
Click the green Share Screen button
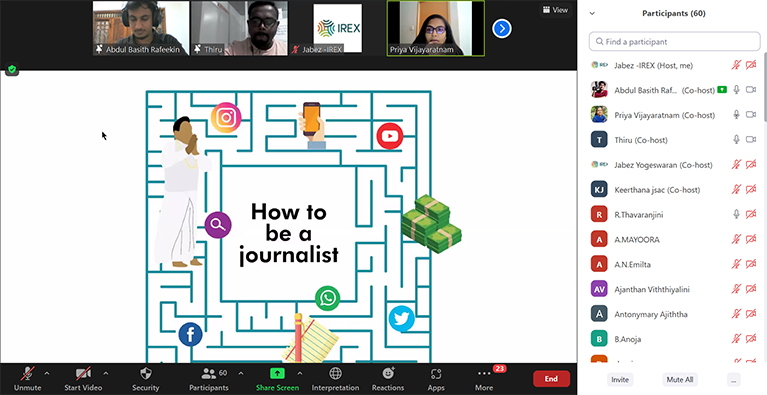[277, 379]
